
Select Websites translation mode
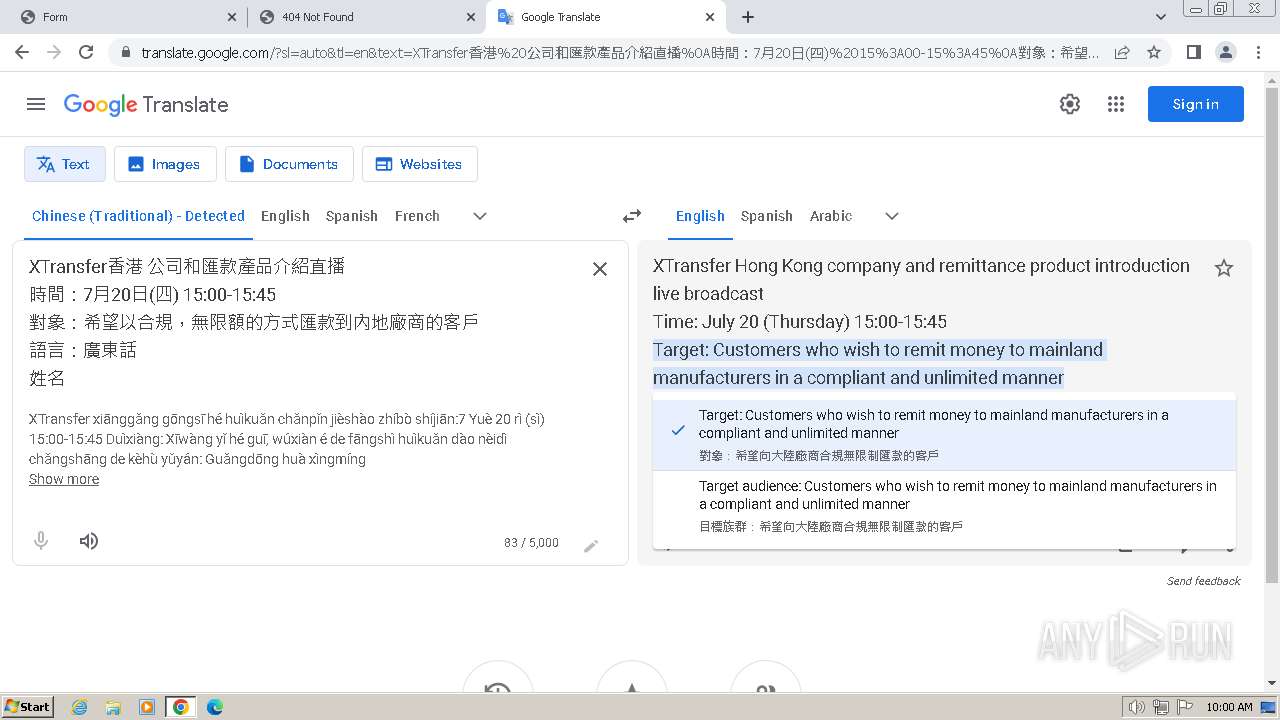420,164
